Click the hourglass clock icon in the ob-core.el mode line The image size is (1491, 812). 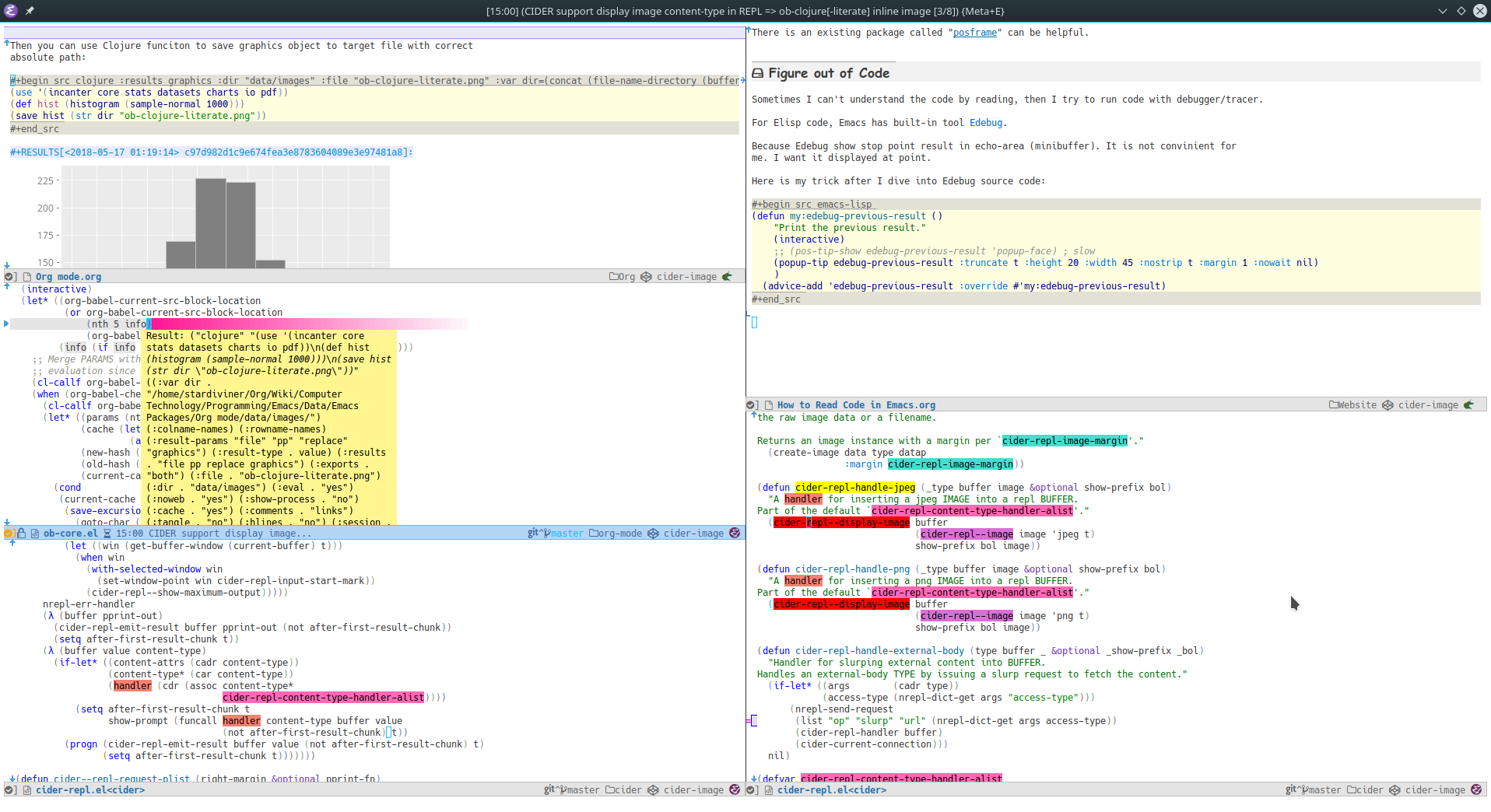tap(107, 534)
